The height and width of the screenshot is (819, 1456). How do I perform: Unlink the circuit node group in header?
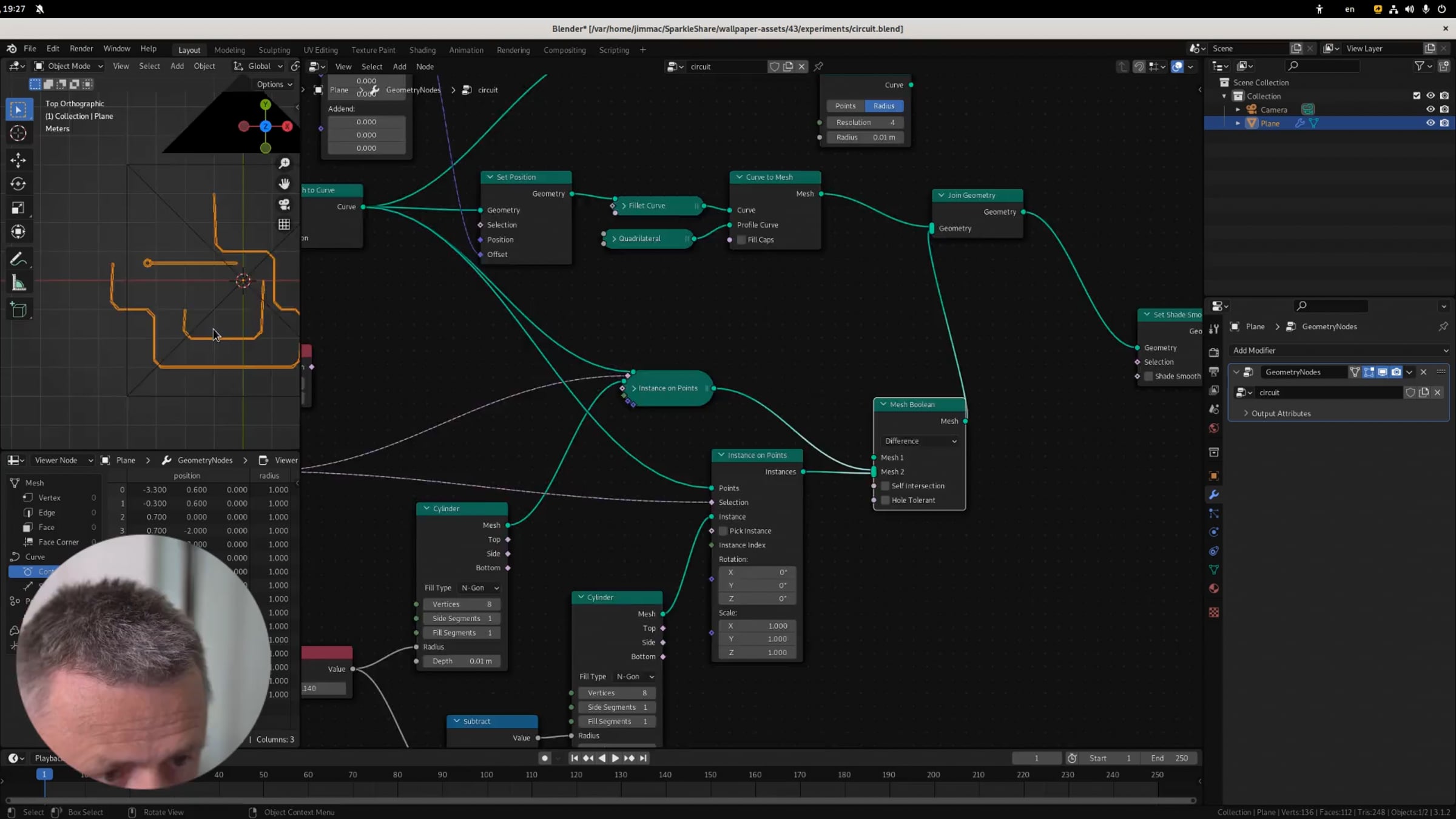tap(801, 67)
